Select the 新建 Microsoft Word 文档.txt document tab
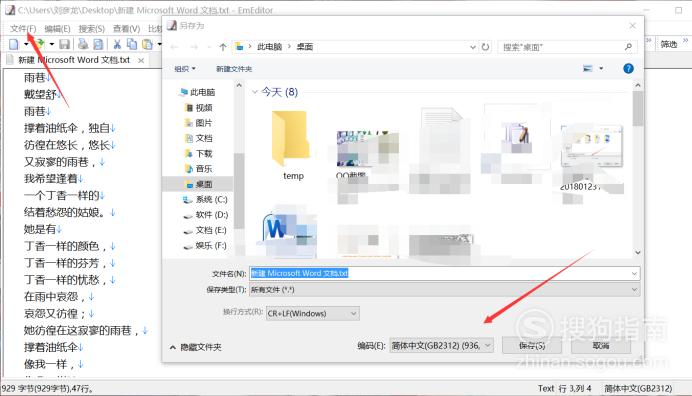The image size is (692, 396). (x=74, y=60)
